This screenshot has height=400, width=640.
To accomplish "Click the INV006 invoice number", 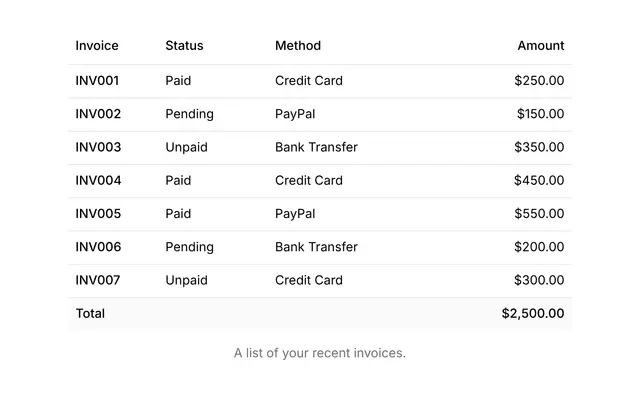I will [x=98, y=247].
